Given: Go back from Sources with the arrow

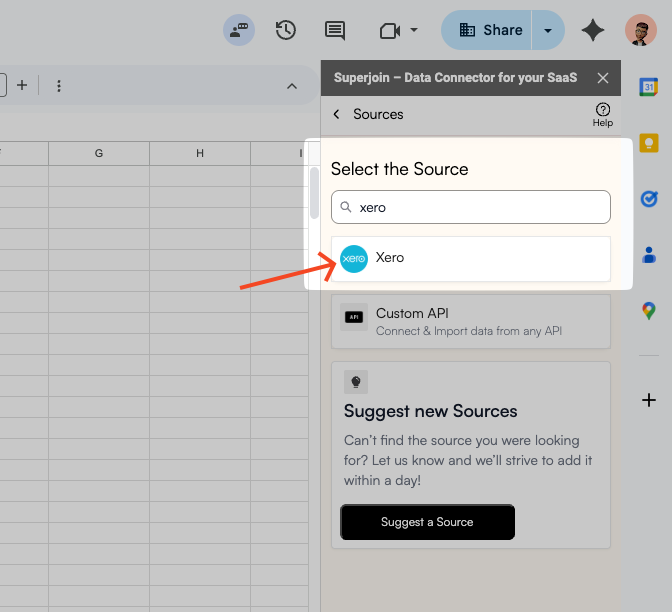Looking at the screenshot, I should coord(336,114).
